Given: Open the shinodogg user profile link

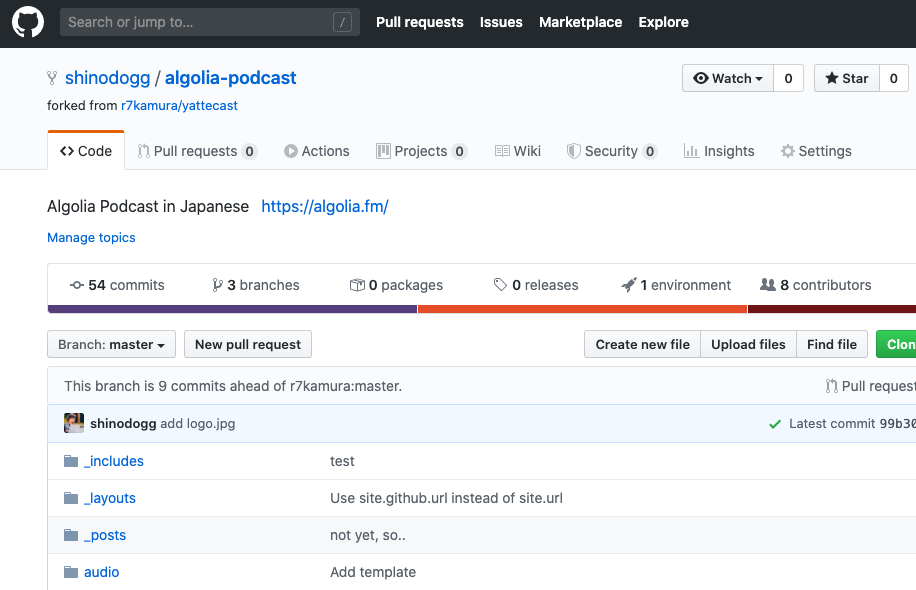Looking at the screenshot, I should coord(107,78).
